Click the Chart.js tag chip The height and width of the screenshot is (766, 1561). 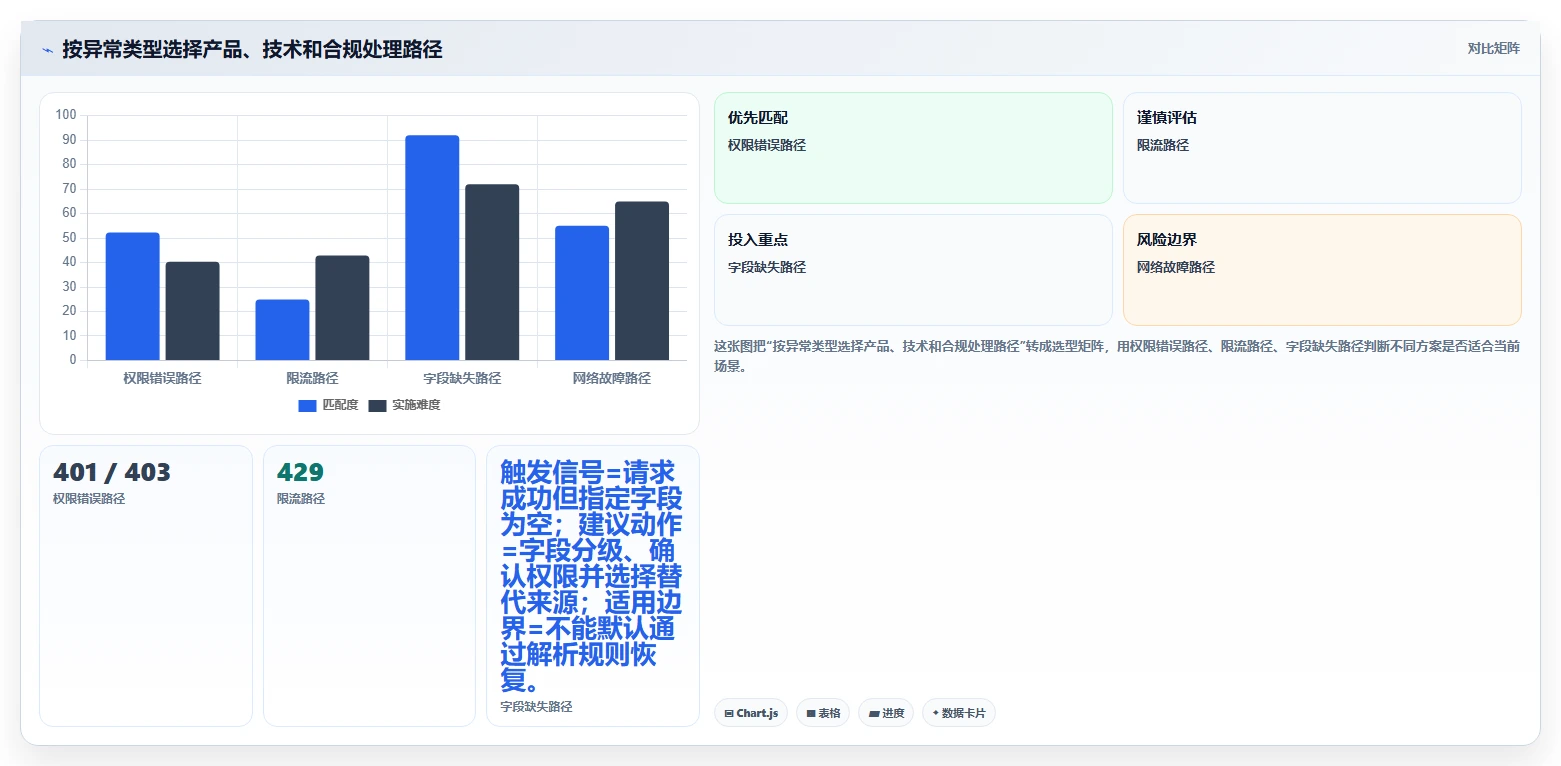click(x=751, y=713)
